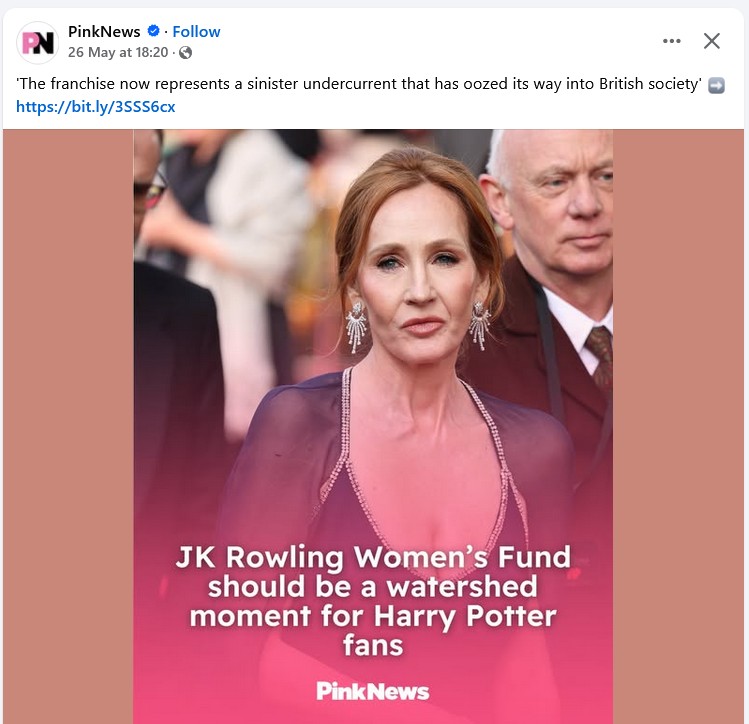Screen dimensions: 749x724
Task: Click the blue verified badge
Action: click(x=153, y=32)
